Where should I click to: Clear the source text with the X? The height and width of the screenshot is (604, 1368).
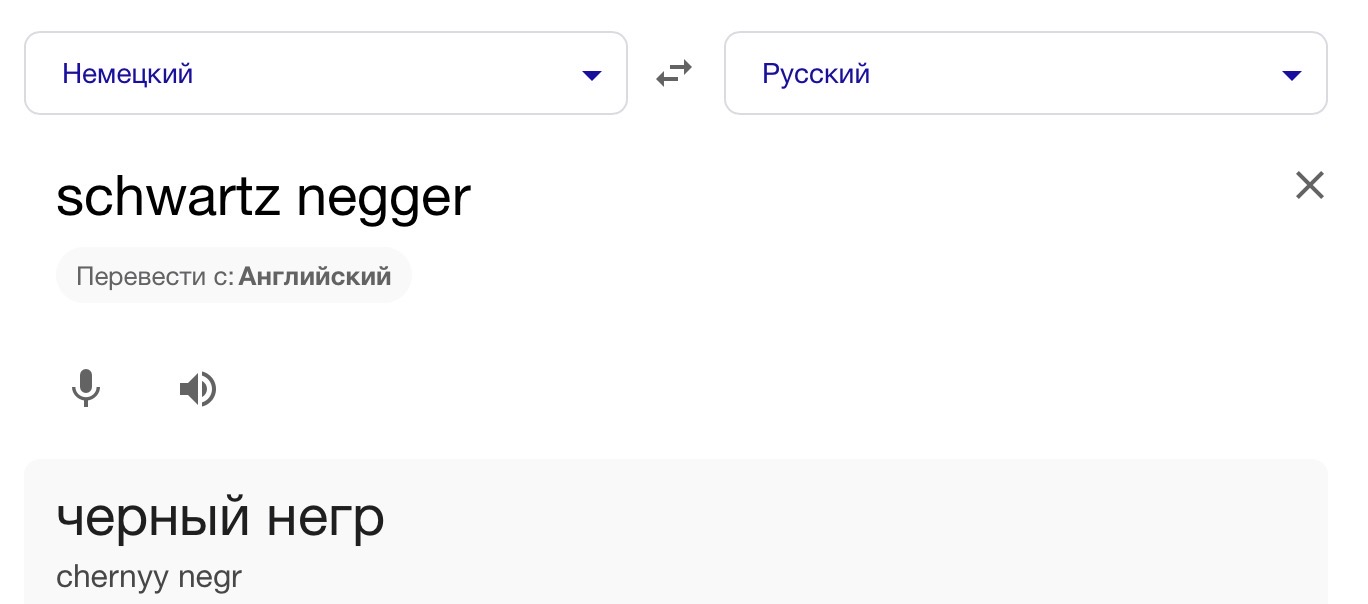[x=1309, y=185]
